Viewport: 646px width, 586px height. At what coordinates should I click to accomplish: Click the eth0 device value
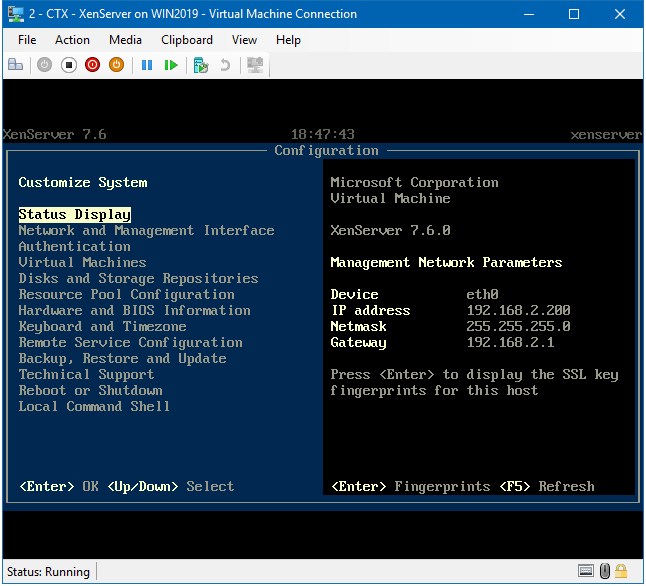point(482,294)
